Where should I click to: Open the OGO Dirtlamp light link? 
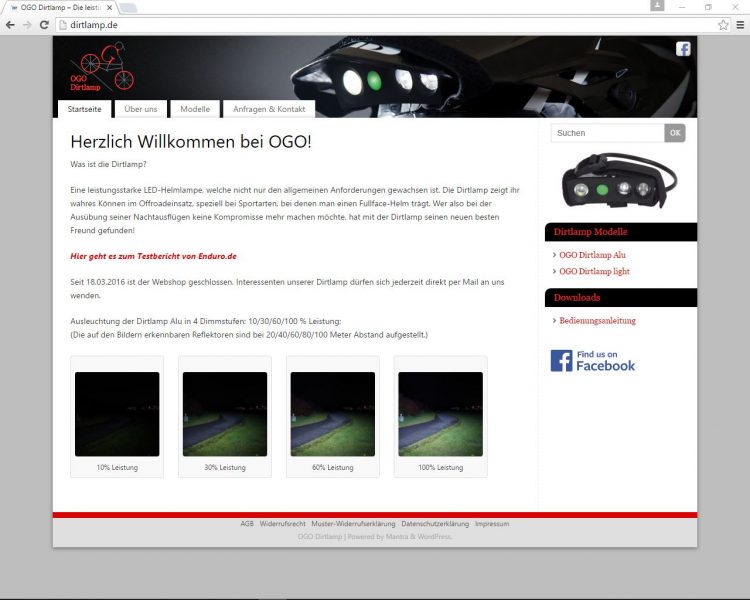(594, 271)
